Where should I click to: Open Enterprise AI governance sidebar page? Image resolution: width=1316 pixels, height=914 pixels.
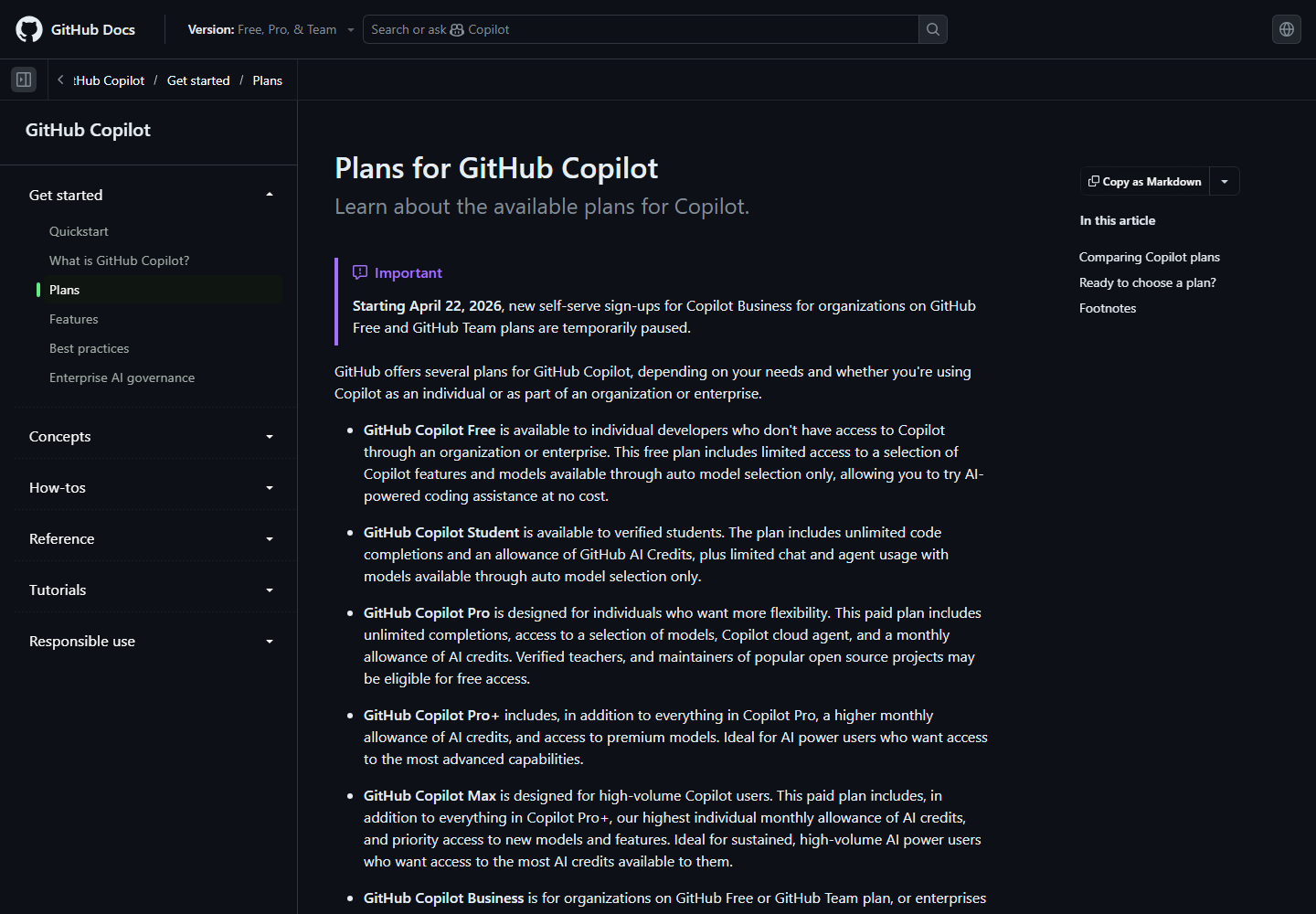pos(122,377)
